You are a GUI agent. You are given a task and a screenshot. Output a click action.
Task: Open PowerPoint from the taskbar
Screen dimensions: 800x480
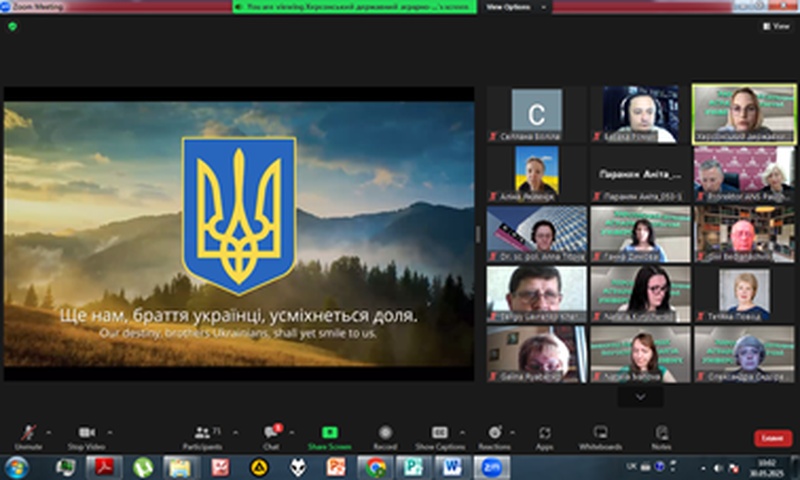(x=336, y=467)
